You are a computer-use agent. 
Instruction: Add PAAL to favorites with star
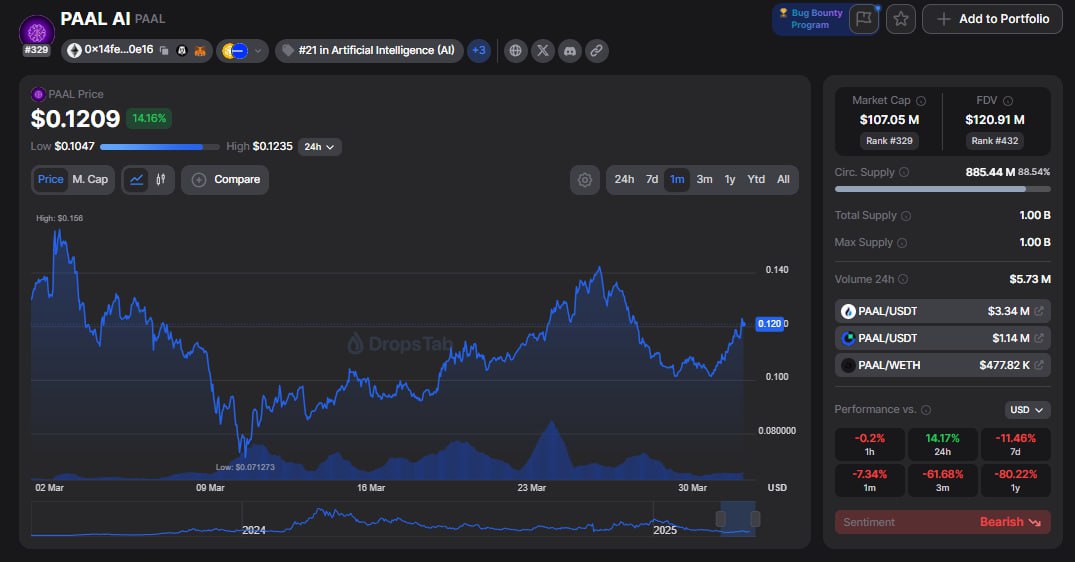tap(901, 19)
